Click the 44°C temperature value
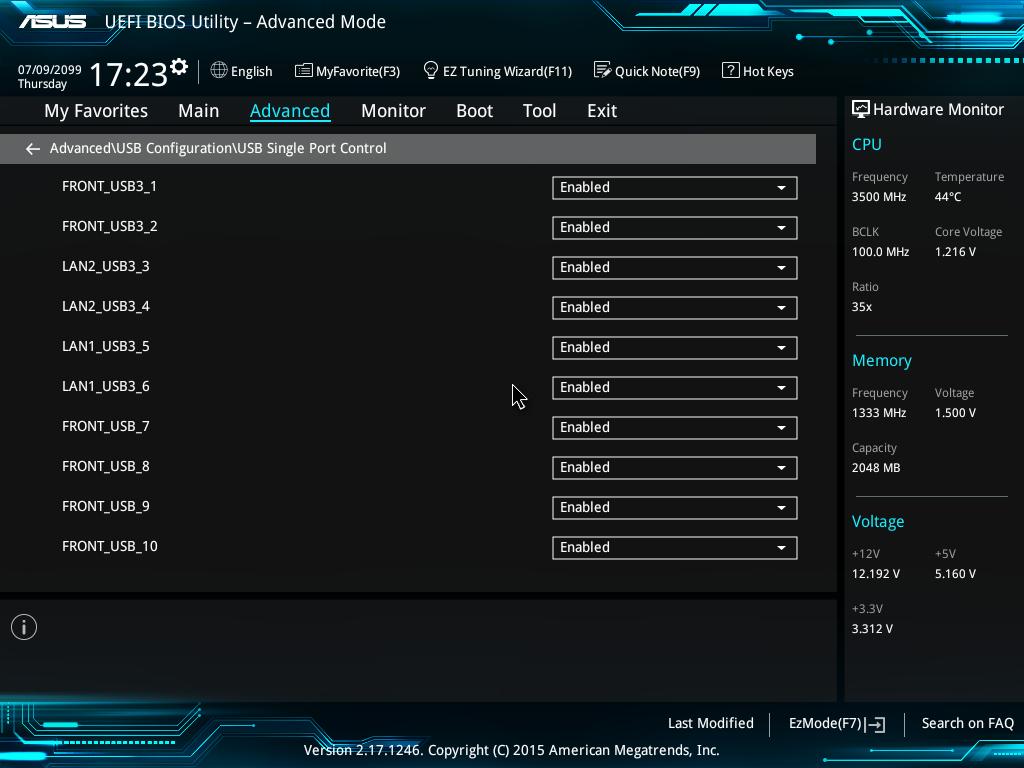The width and height of the screenshot is (1024, 768). click(x=948, y=197)
